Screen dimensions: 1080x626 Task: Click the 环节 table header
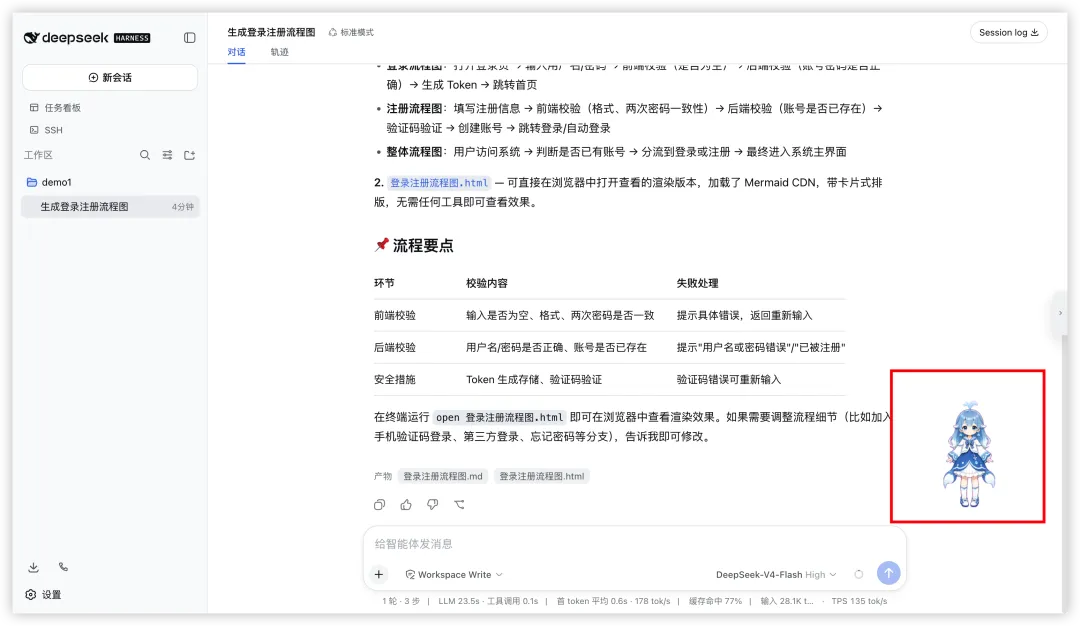click(x=384, y=284)
